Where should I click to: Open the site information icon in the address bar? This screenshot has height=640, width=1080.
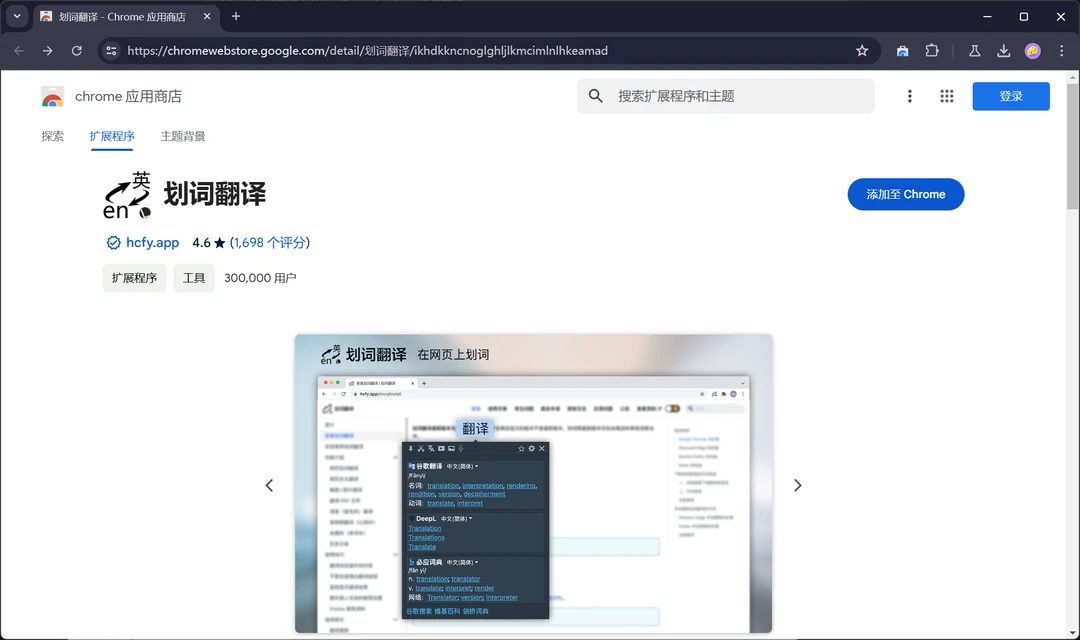pos(111,50)
